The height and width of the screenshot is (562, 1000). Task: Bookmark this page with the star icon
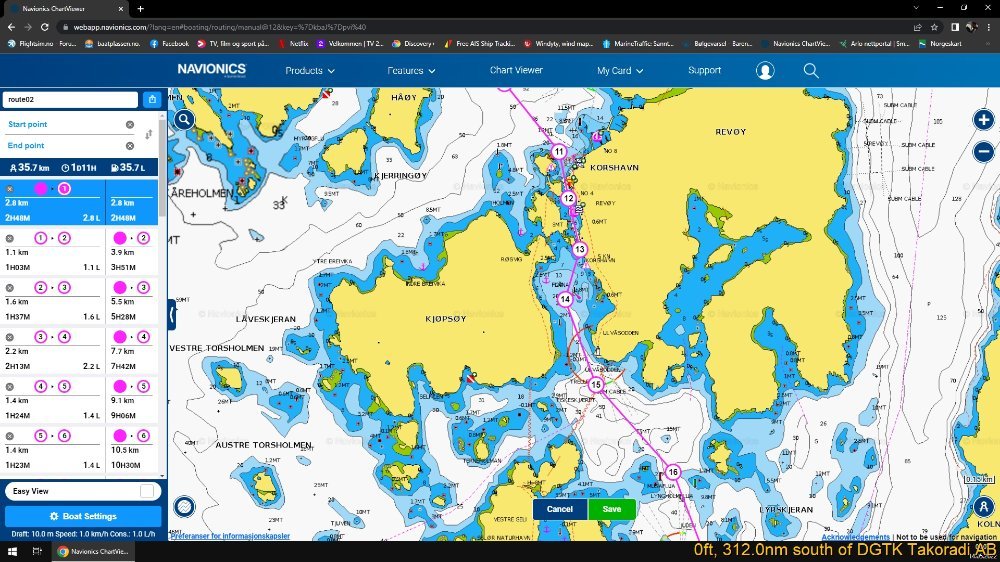pyautogui.click(x=934, y=27)
